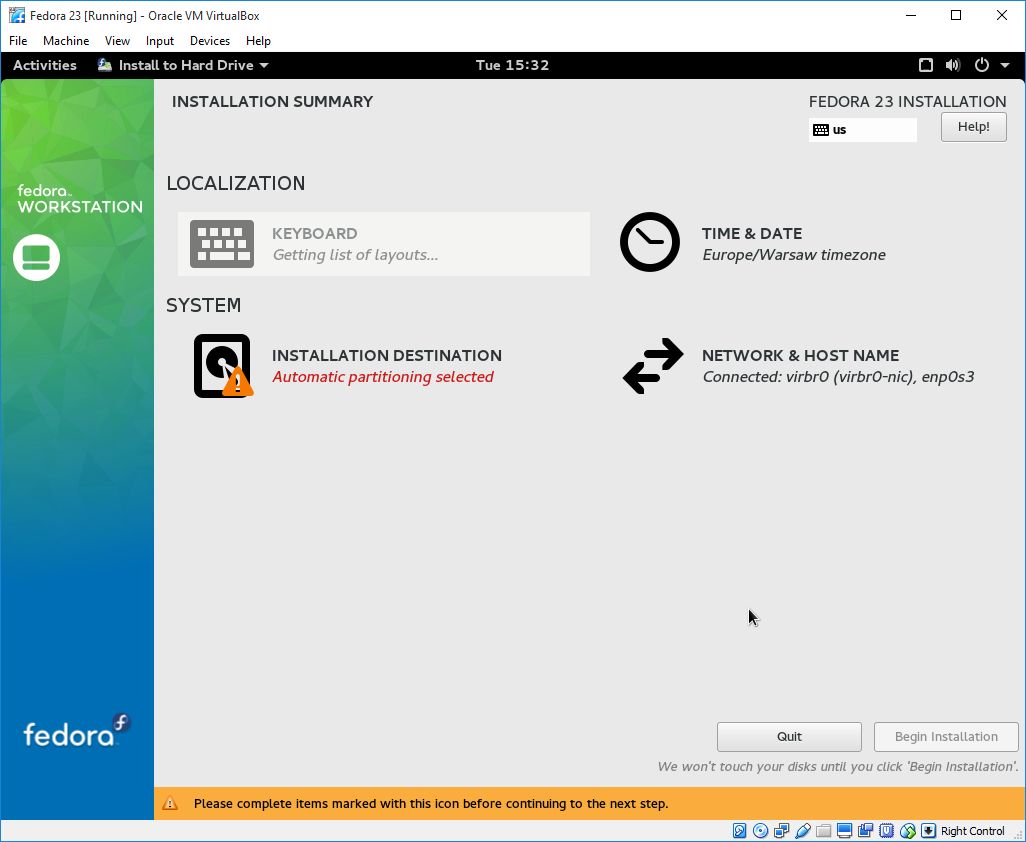Click the power icon in top bar

(x=982, y=65)
